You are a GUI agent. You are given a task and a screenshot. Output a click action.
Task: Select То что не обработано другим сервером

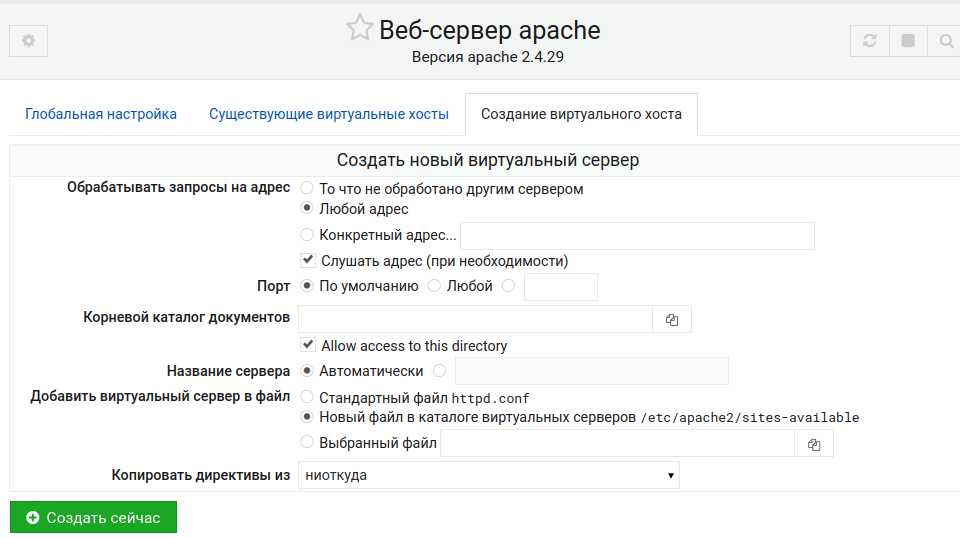click(307, 188)
